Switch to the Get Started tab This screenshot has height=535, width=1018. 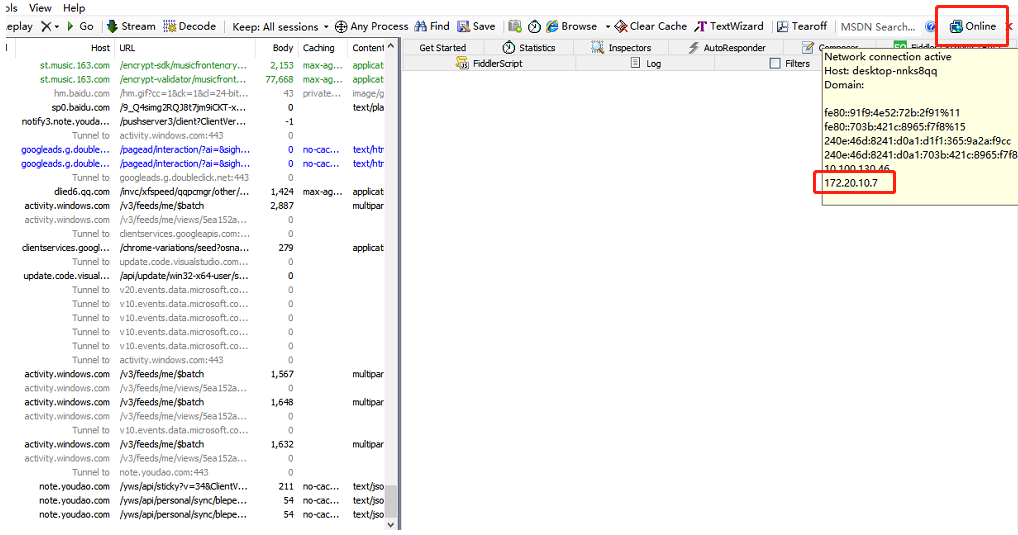click(x=443, y=47)
